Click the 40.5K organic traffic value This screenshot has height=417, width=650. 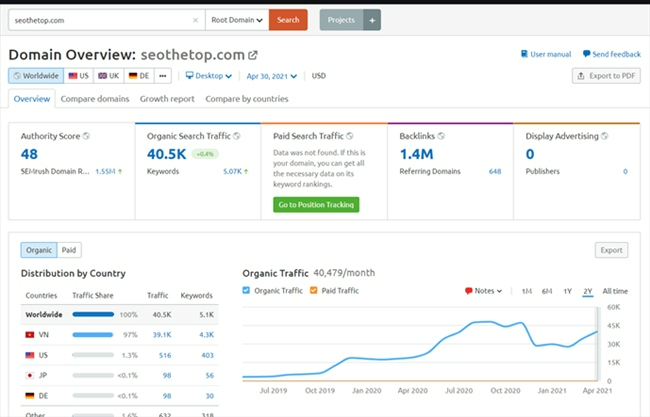coord(166,154)
